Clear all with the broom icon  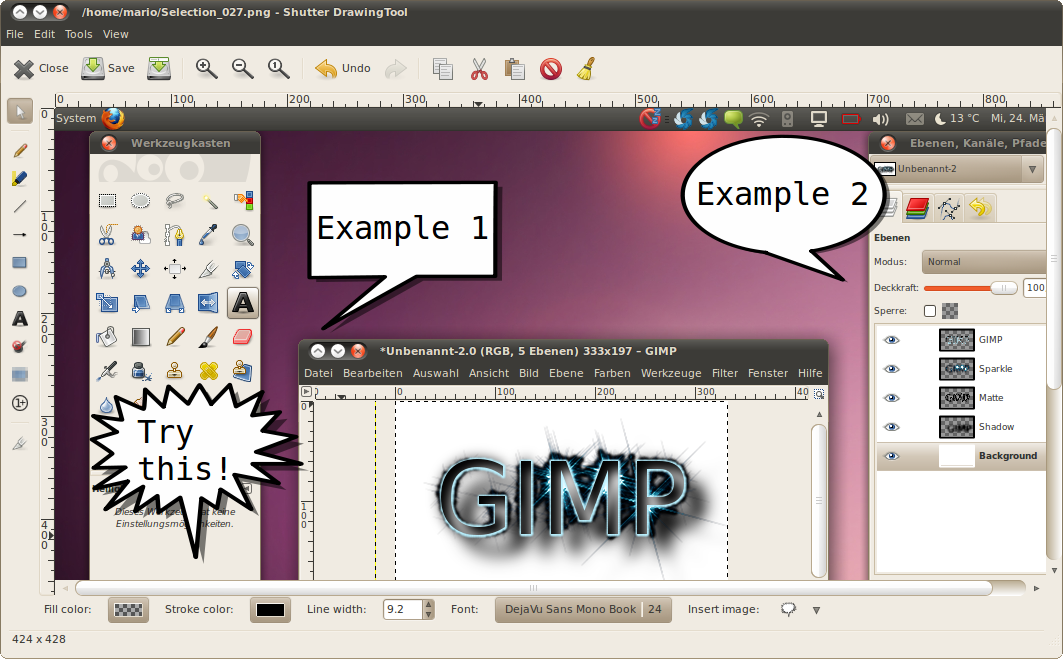pyautogui.click(x=586, y=68)
